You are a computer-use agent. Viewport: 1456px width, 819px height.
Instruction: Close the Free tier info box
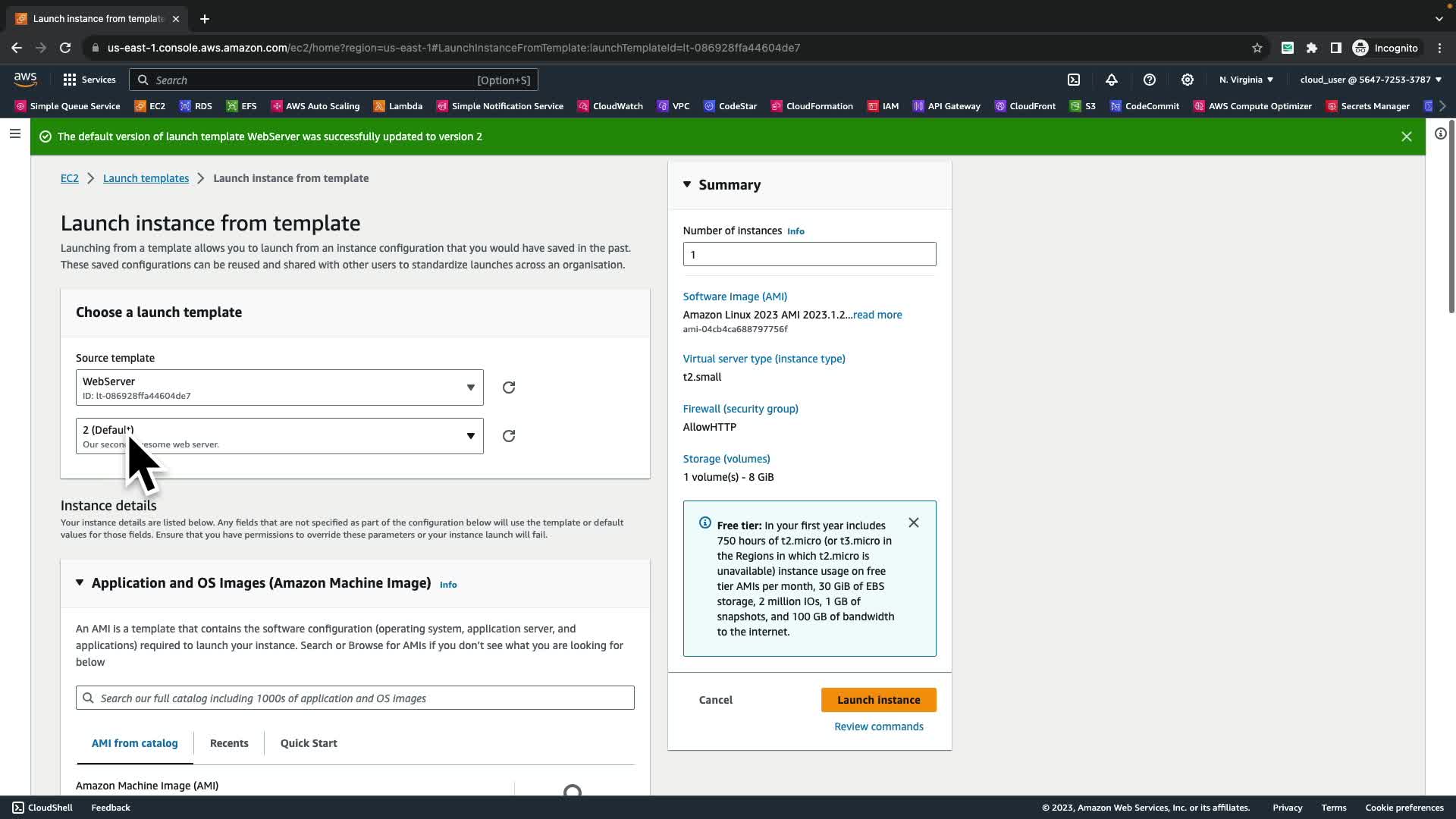[914, 522]
